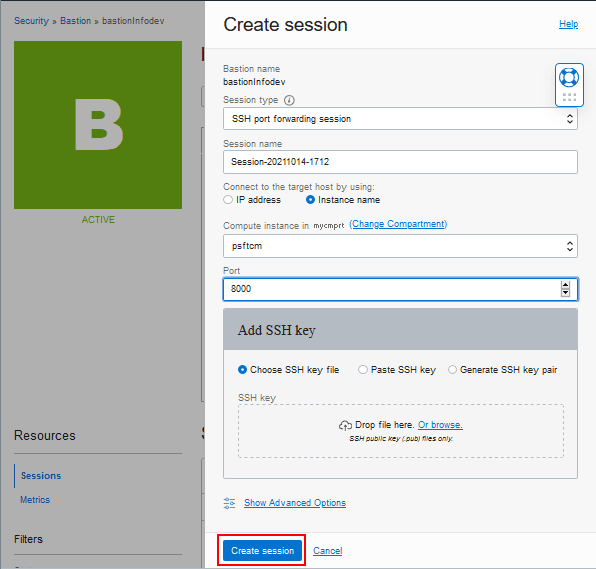Click the SSH public key files only note
The height and width of the screenshot is (569, 596).
401,439
